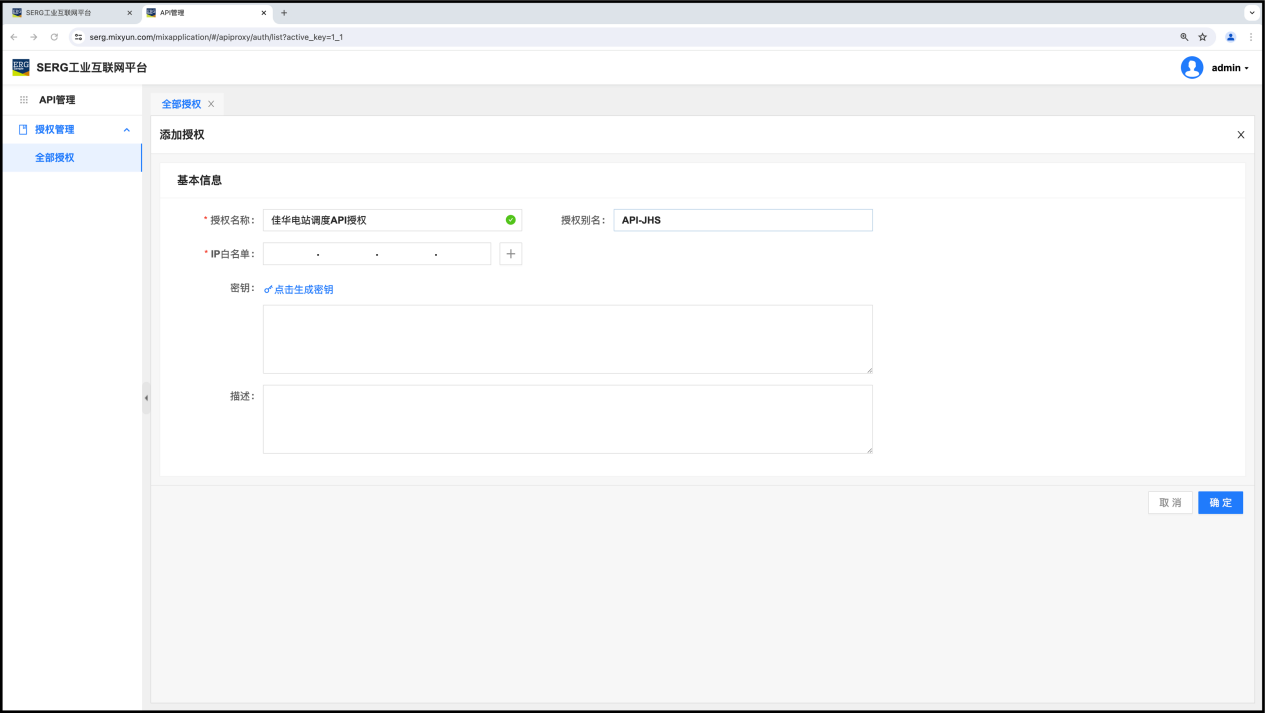Close the 全部授权 tab
This screenshot has height=713, width=1265.
[211, 104]
